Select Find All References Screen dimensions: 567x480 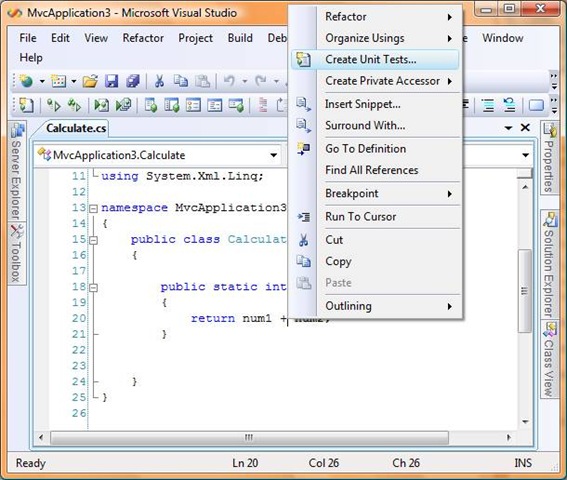[375, 170]
